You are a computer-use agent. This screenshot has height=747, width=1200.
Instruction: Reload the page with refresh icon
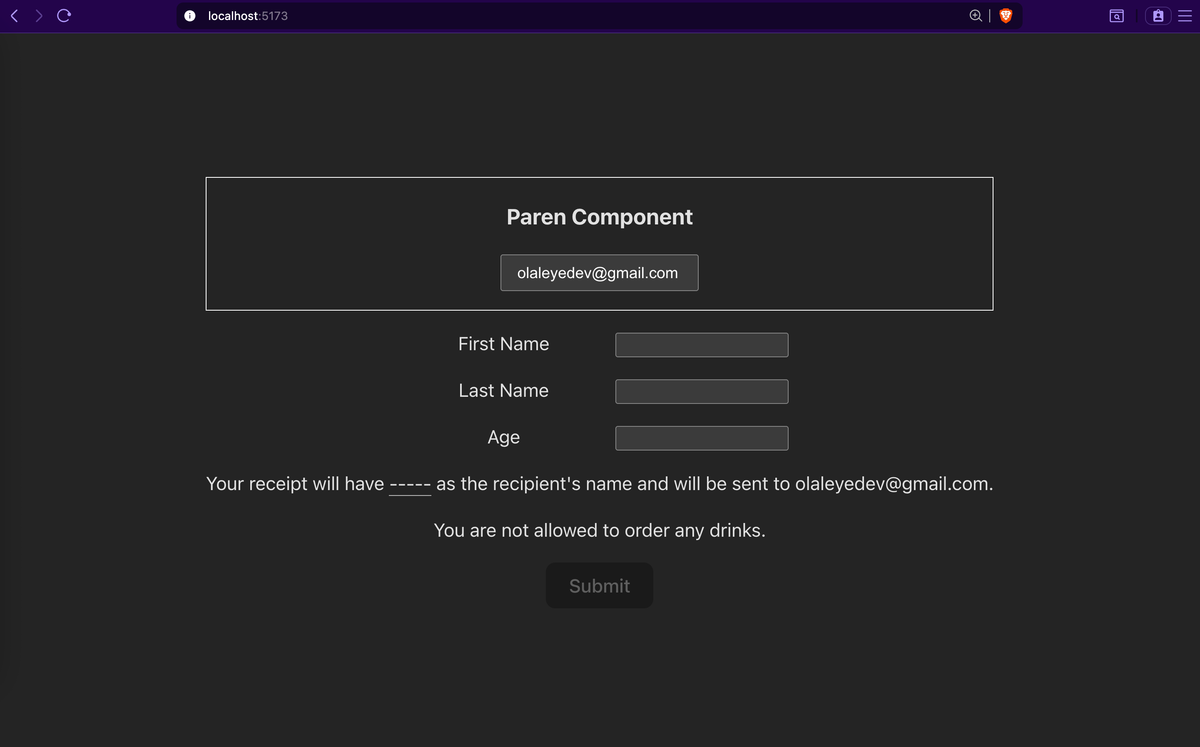click(x=64, y=16)
